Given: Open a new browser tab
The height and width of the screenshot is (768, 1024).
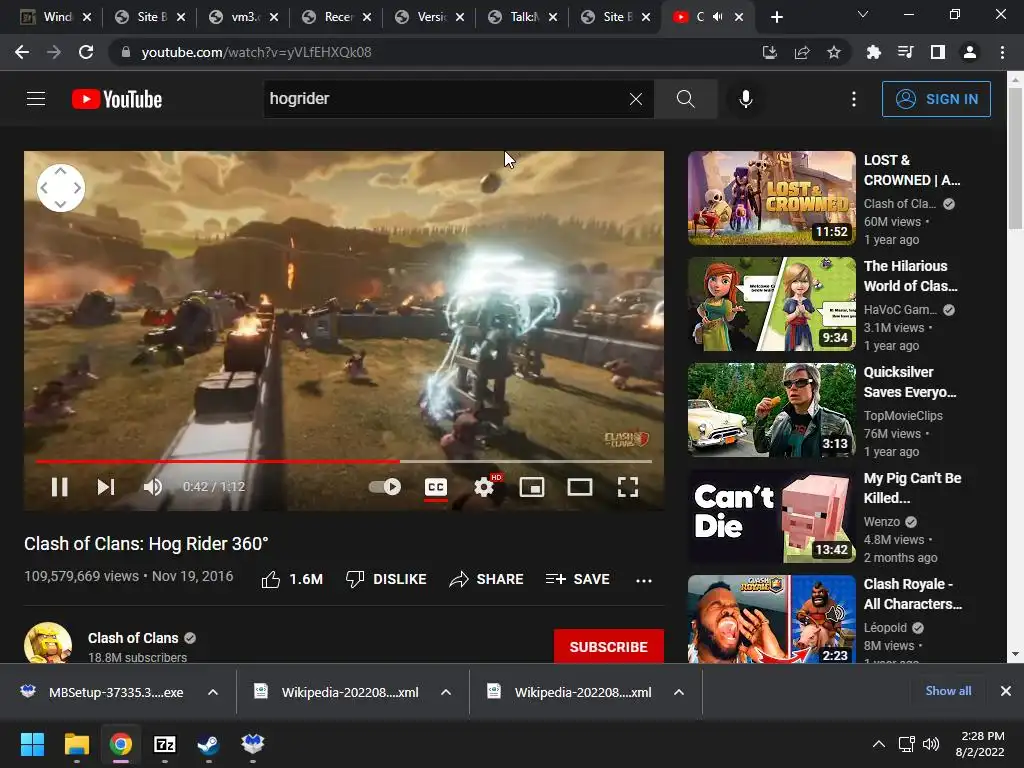Looking at the screenshot, I should coord(776,17).
